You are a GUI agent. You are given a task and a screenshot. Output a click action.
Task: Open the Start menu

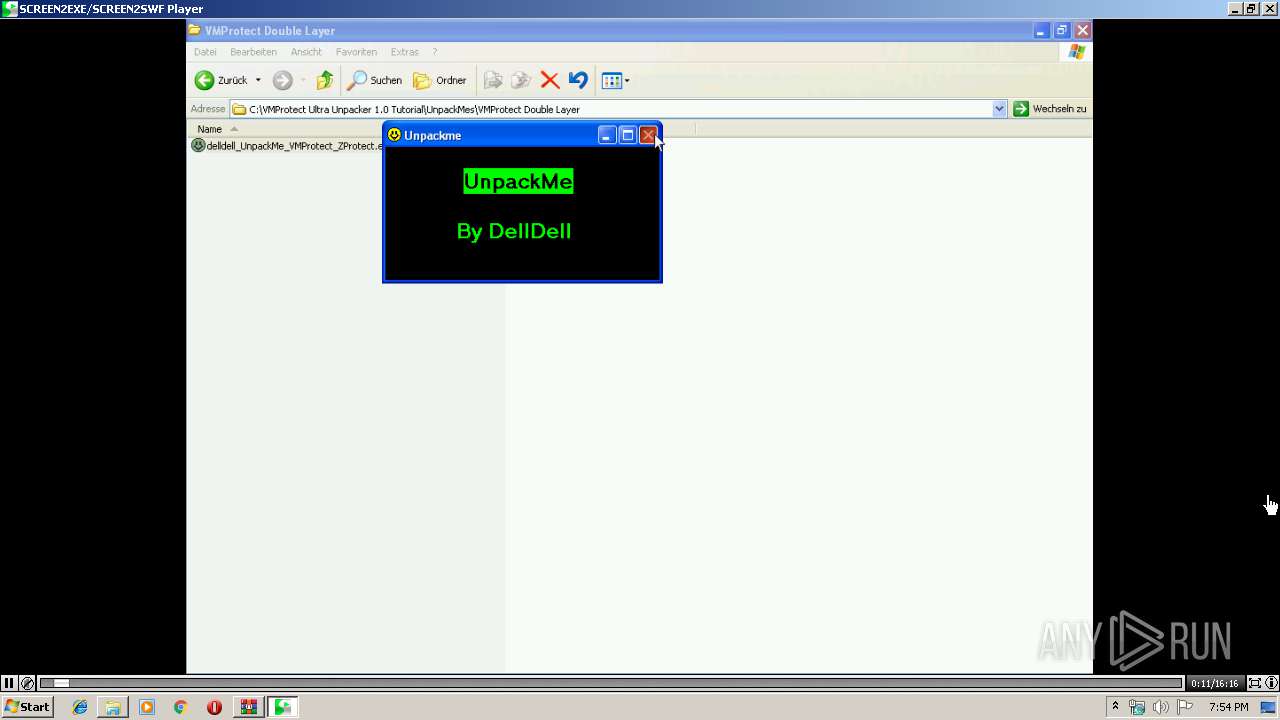pyautogui.click(x=27, y=706)
